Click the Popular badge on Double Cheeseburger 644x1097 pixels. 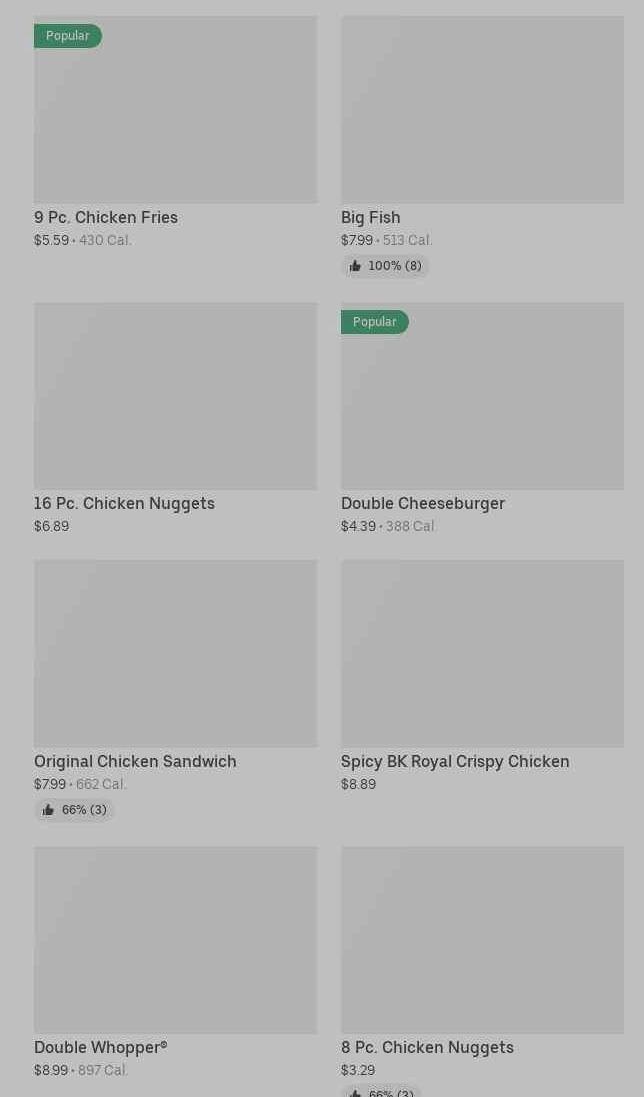(375, 322)
